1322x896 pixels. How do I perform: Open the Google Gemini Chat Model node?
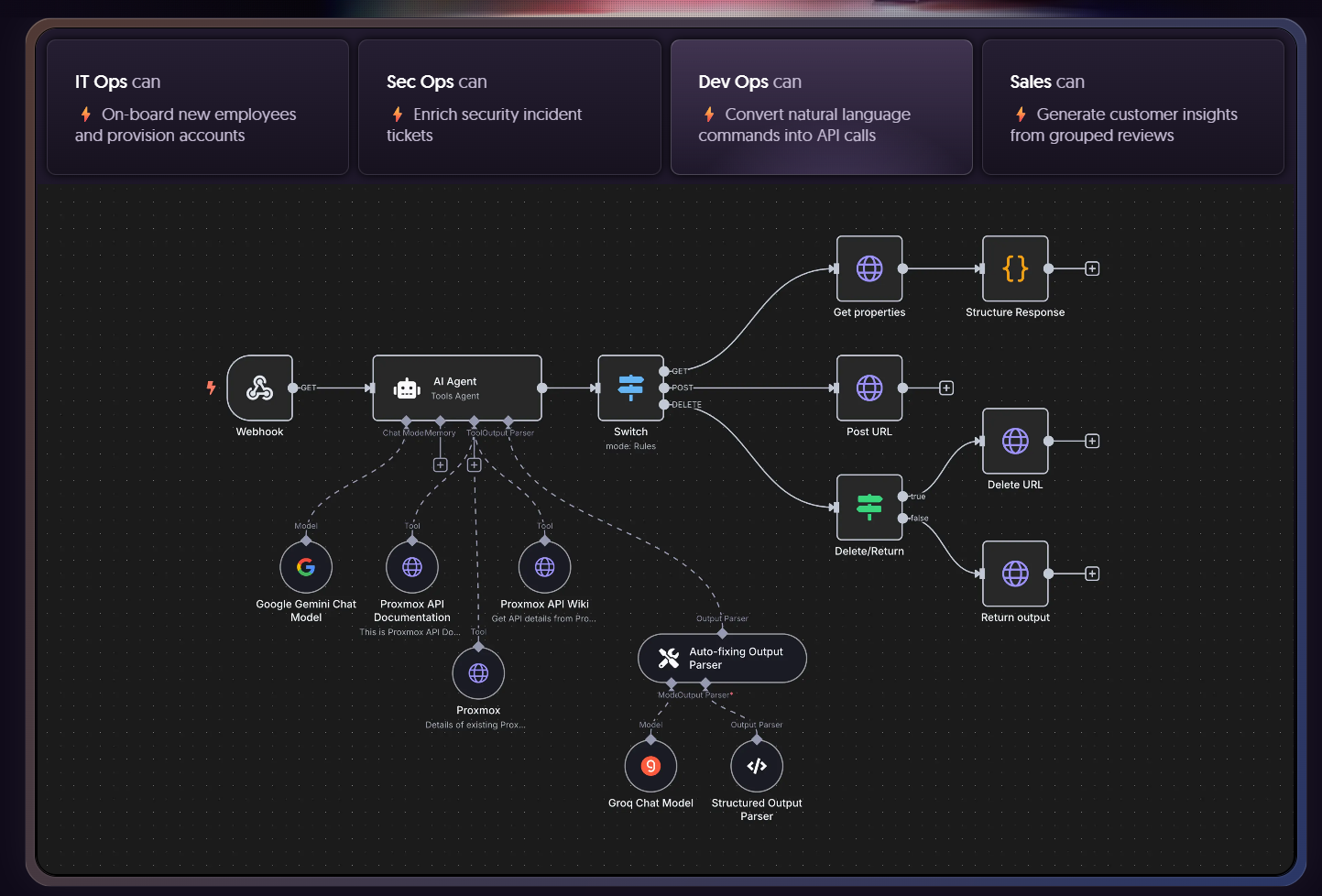point(306,567)
